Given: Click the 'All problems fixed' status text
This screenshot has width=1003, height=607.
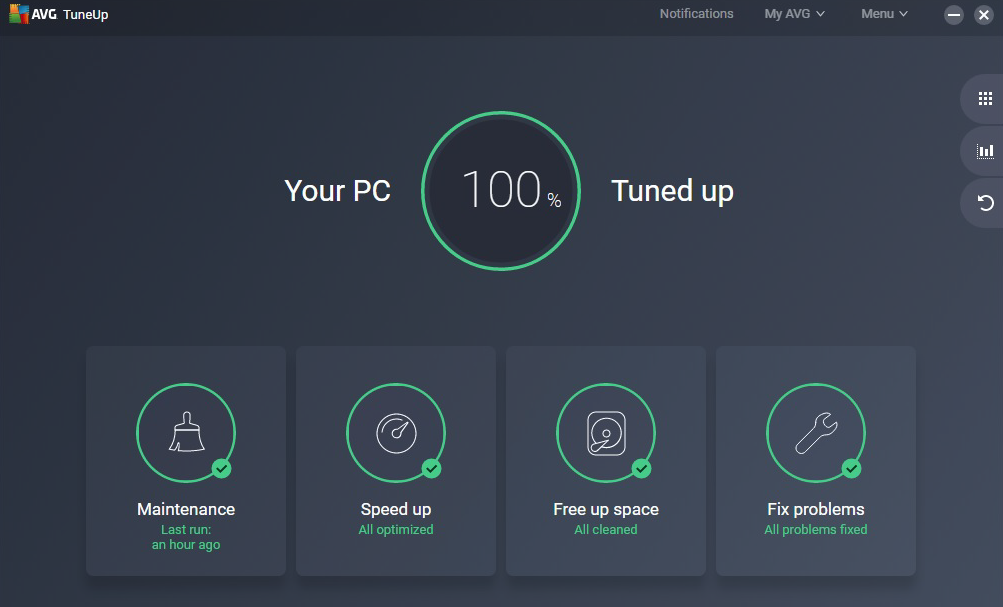Looking at the screenshot, I should pos(816,530).
